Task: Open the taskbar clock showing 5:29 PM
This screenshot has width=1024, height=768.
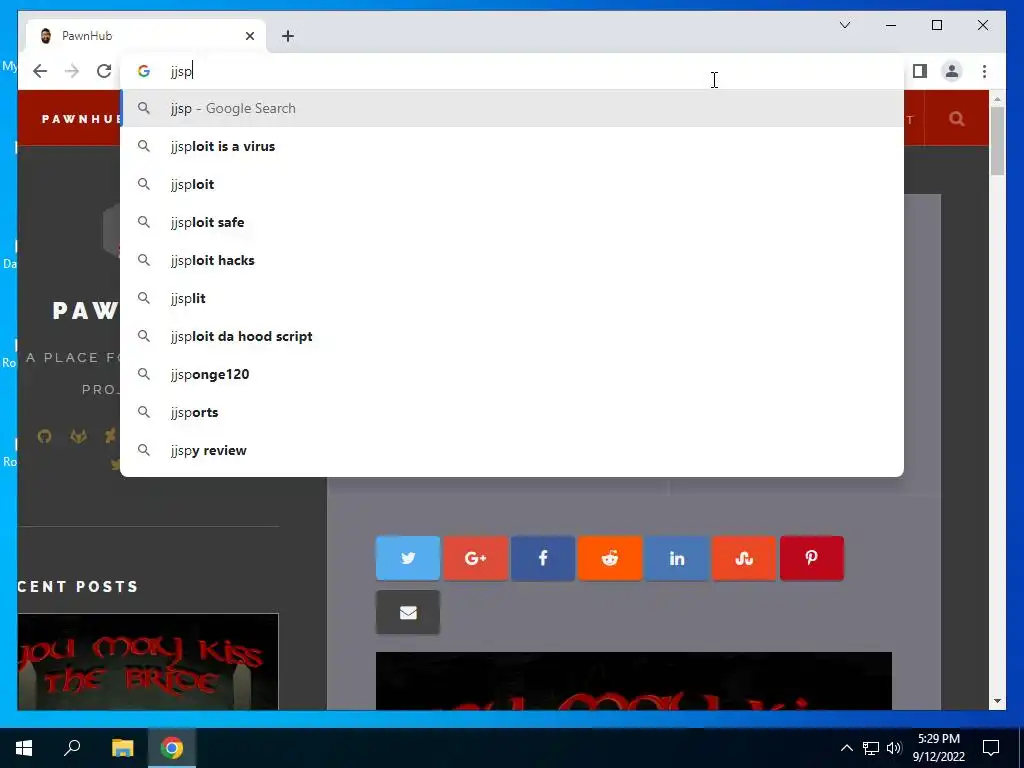Action: tap(939, 748)
